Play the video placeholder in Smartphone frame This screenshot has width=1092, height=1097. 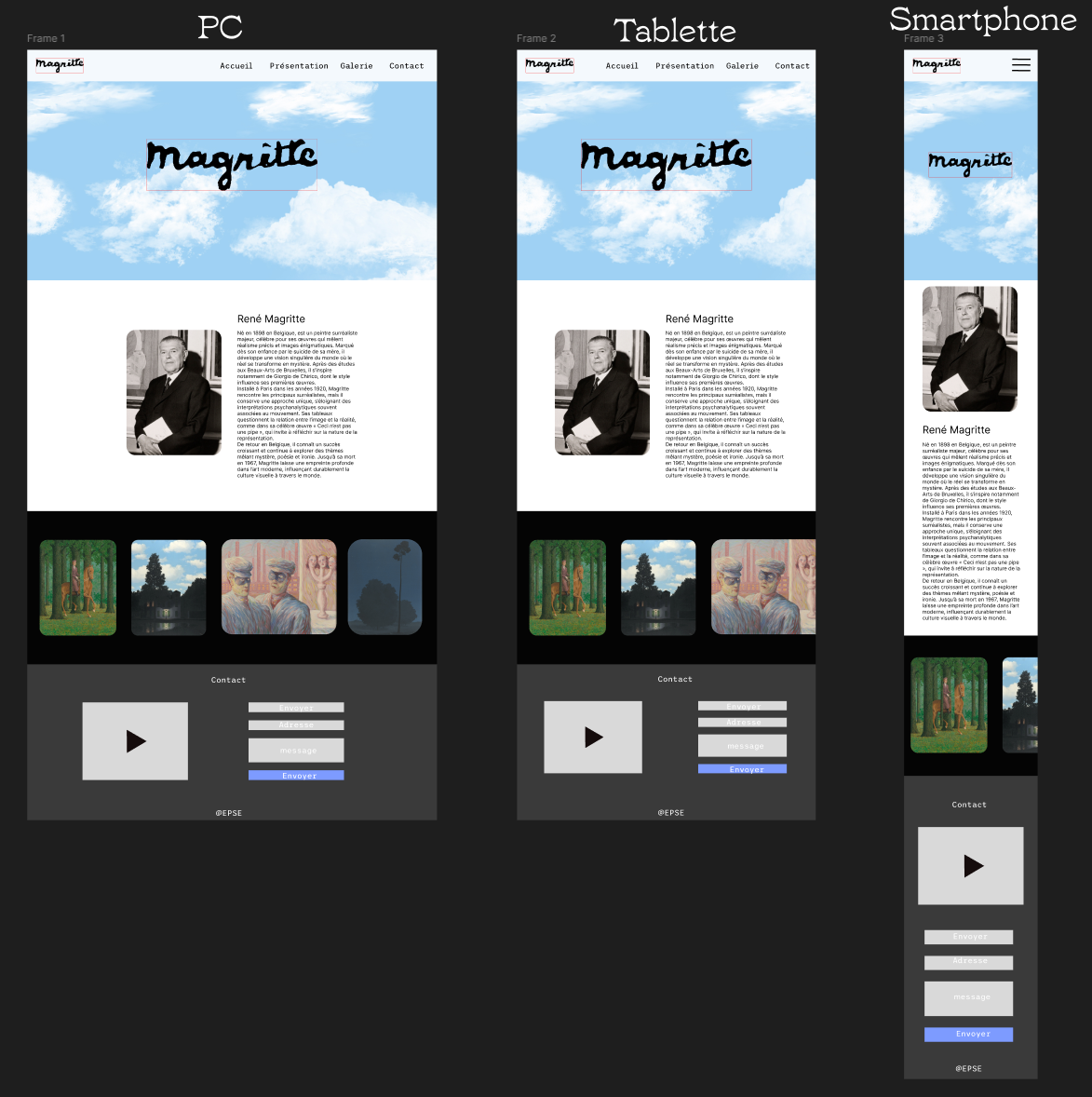click(970, 865)
